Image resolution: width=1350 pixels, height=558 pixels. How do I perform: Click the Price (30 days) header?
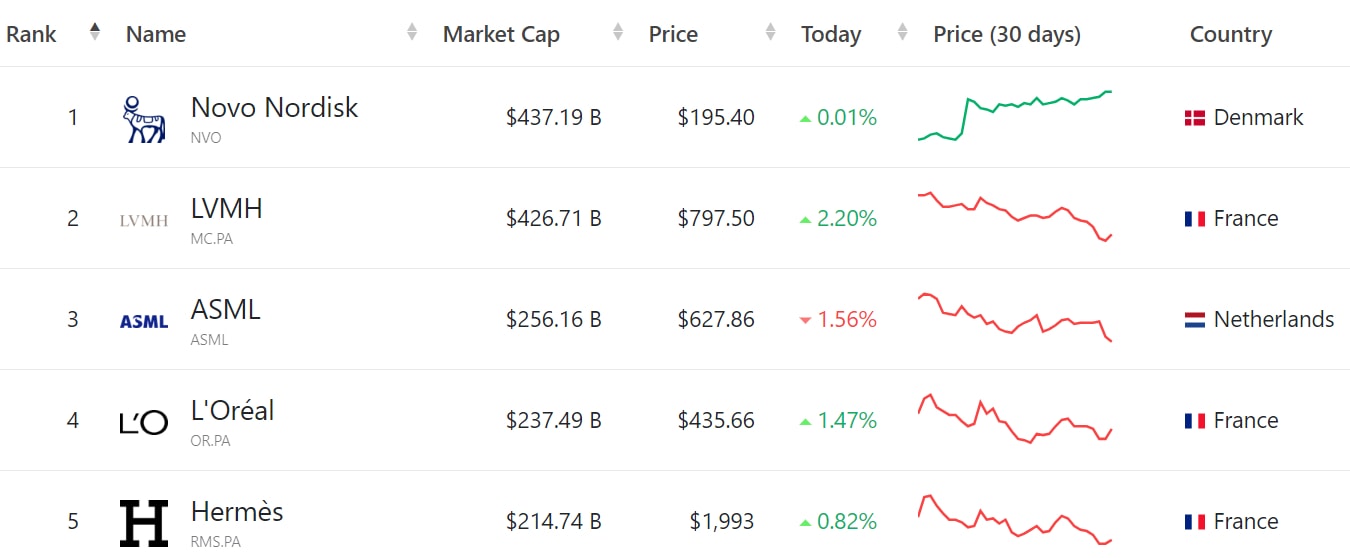click(x=1007, y=34)
